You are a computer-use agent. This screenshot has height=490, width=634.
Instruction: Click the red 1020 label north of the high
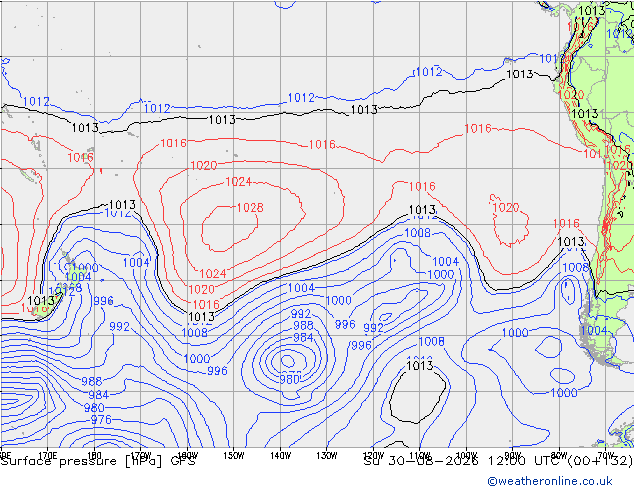[204, 166]
